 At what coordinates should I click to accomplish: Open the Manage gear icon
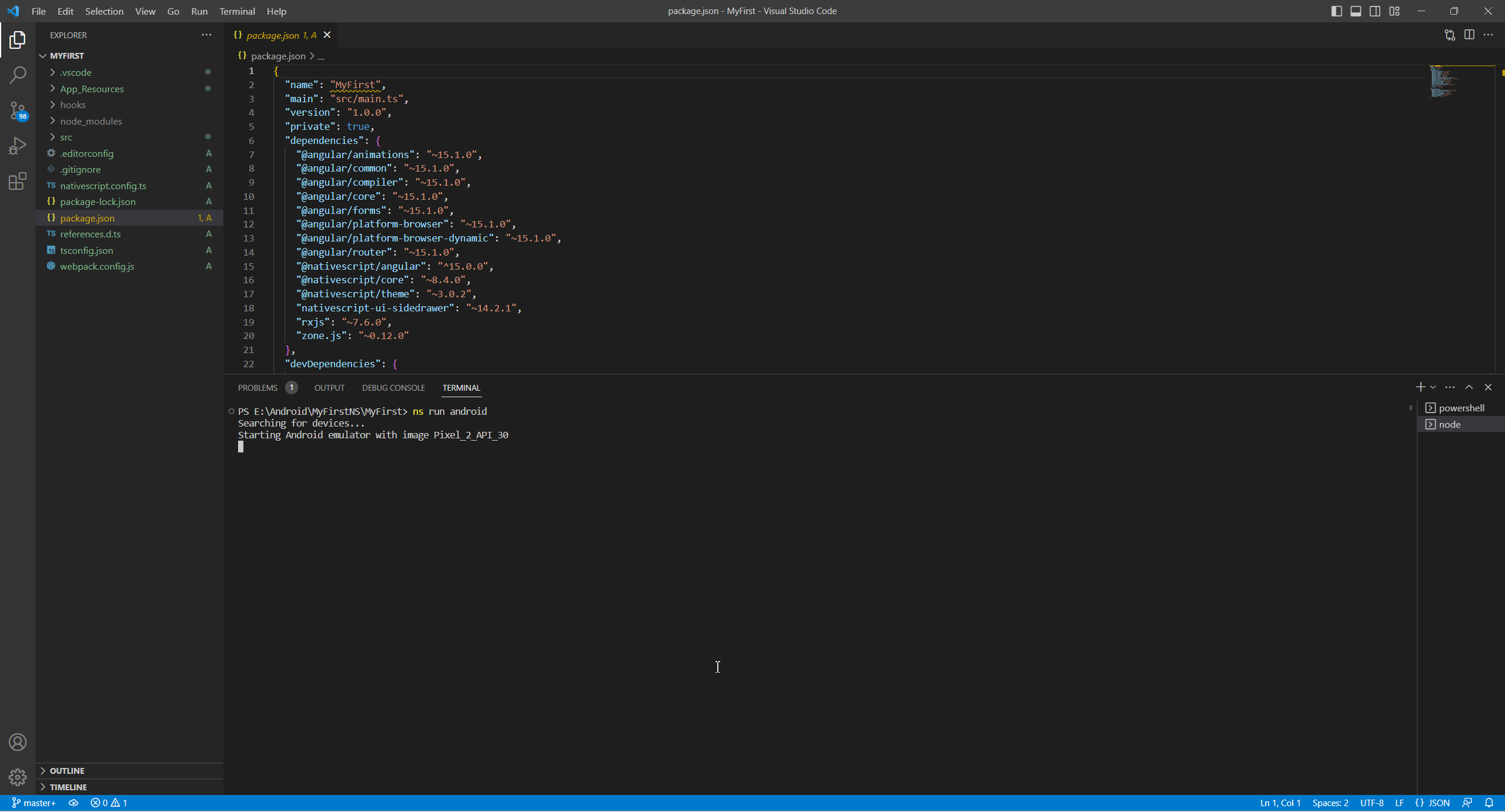click(18, 777)
